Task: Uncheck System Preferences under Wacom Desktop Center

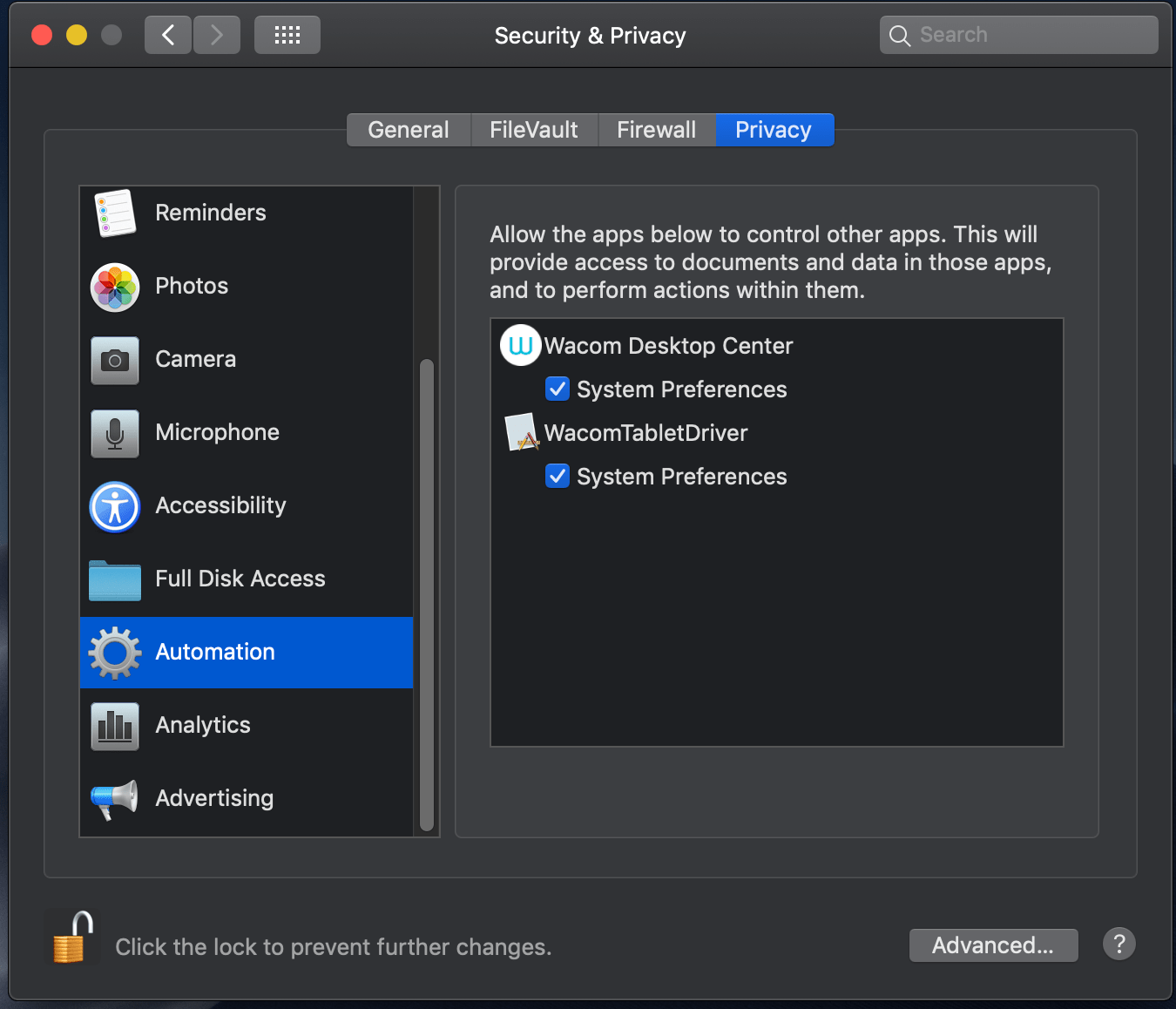Action: pyautogui.click(x=558, y=389)
